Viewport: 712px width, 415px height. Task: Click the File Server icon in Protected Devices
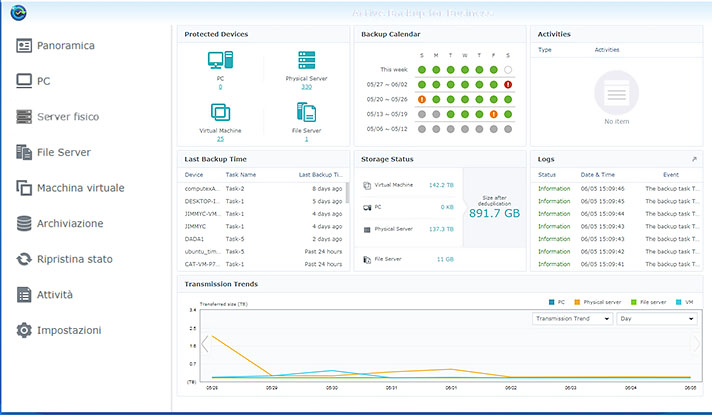[306, 113]
